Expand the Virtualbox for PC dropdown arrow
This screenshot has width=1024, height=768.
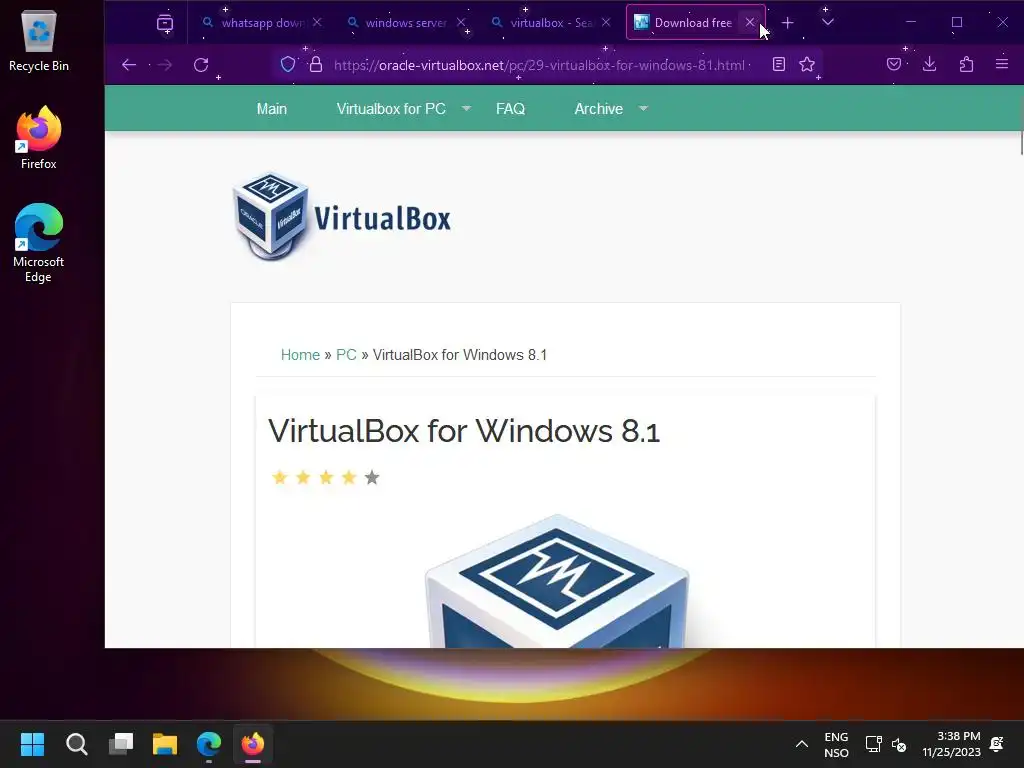[466, 108]
